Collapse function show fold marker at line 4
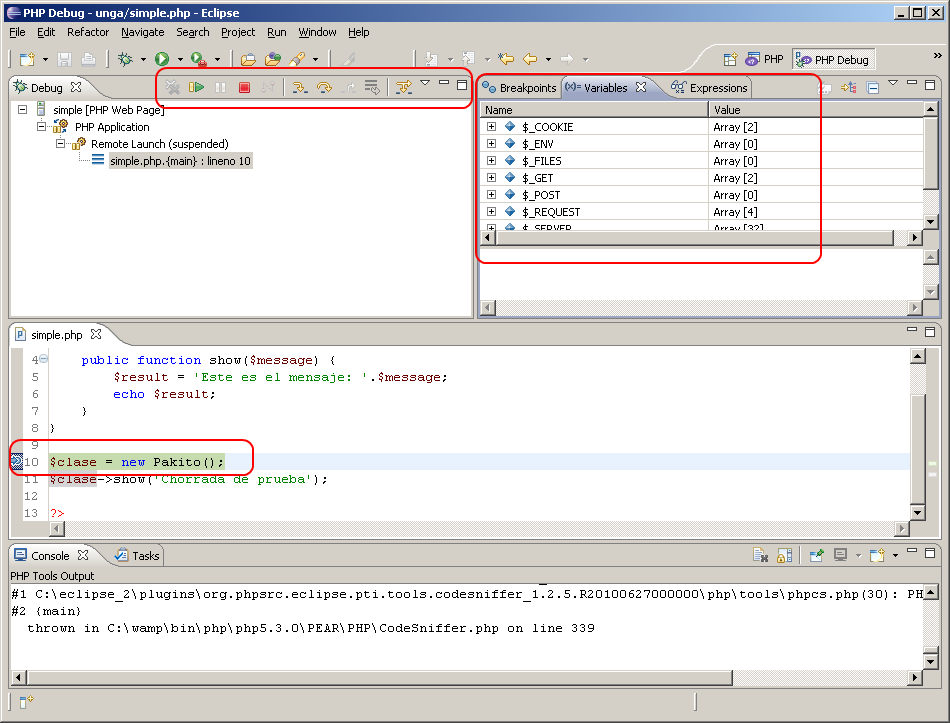Image resolution: width=950 pixels, height=723 pixels. 44,359
